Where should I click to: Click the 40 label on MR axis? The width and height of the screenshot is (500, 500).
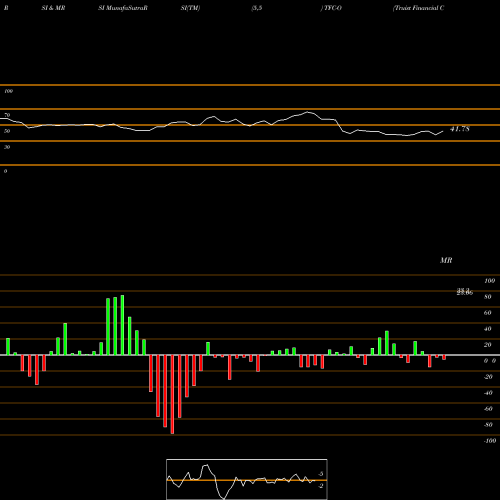488,329
